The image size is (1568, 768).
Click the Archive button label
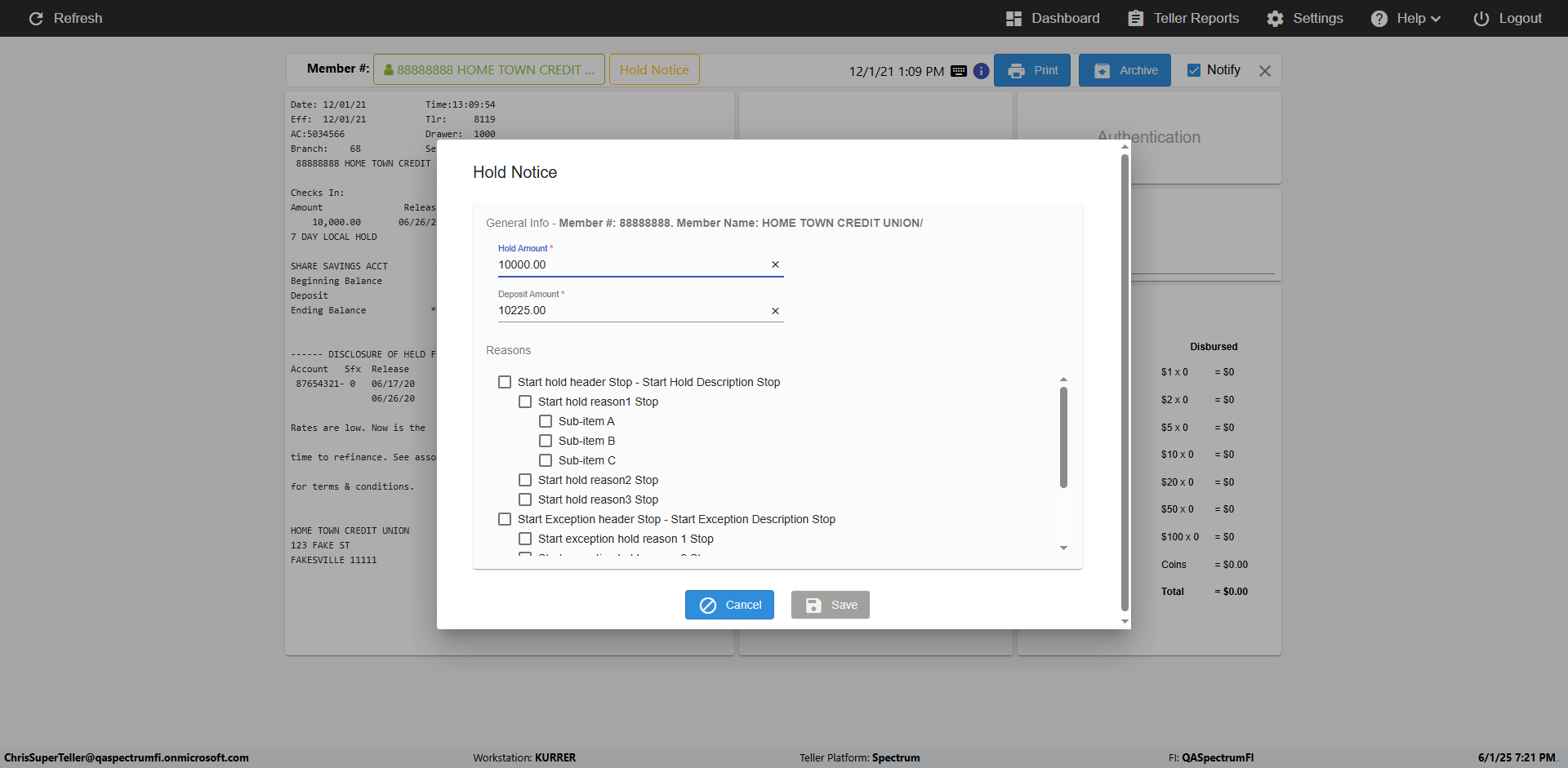coord(1138,71)
